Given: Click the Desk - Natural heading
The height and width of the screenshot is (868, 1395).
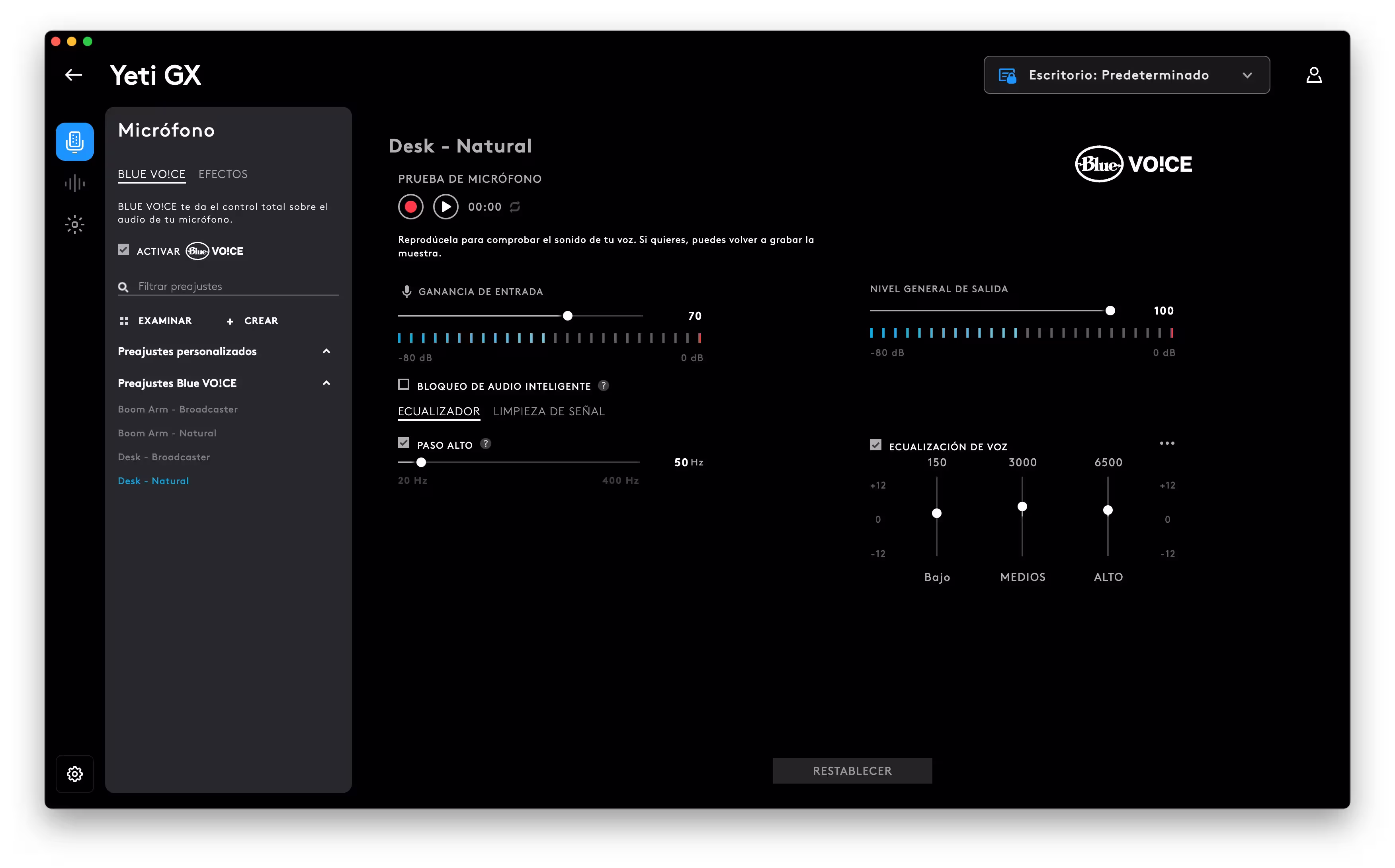Looking at the screenshot, I should tap(460, 146).
